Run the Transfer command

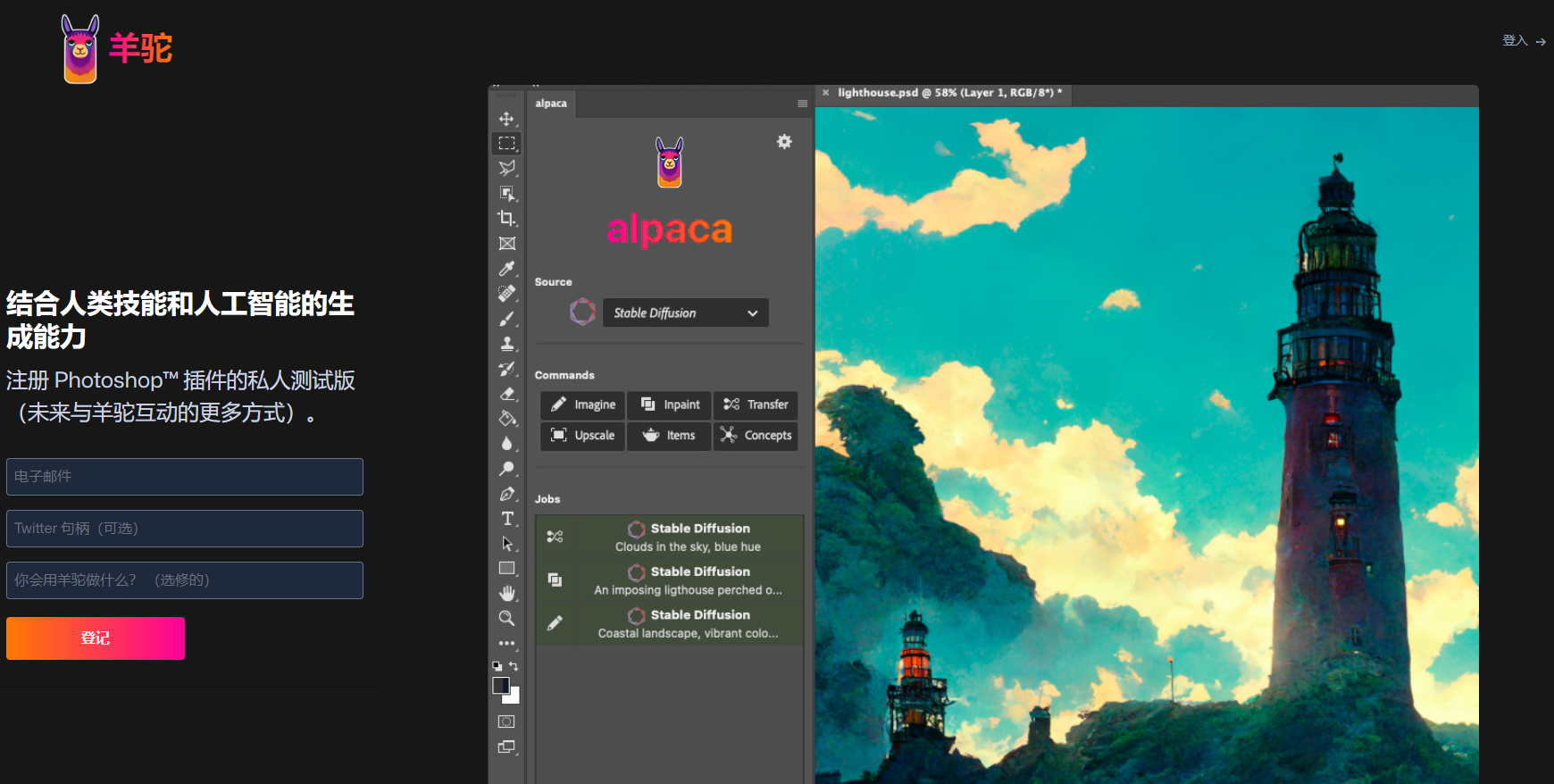point(756,405)
